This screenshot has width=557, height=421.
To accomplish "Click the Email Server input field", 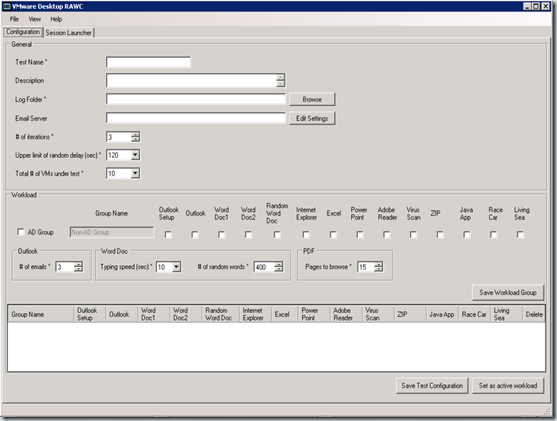I will pyautogui.click(x=195, y=118).
